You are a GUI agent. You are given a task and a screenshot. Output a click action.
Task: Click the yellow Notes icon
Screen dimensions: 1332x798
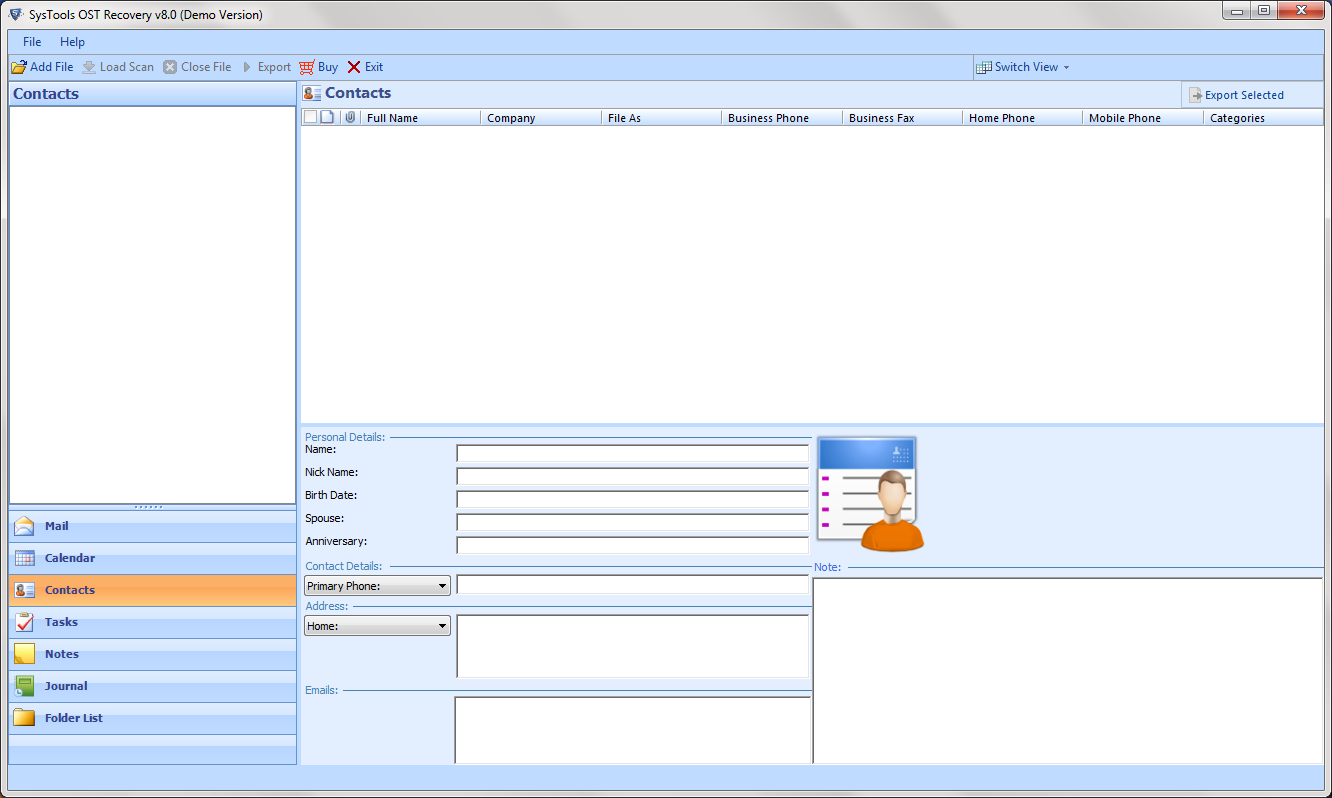click(24, 654)
